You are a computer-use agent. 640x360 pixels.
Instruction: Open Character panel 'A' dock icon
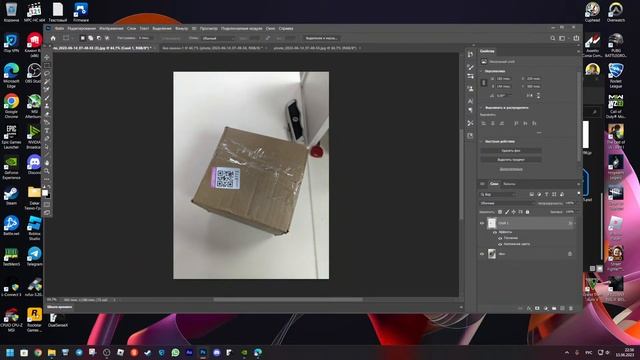tap(470, 101)
